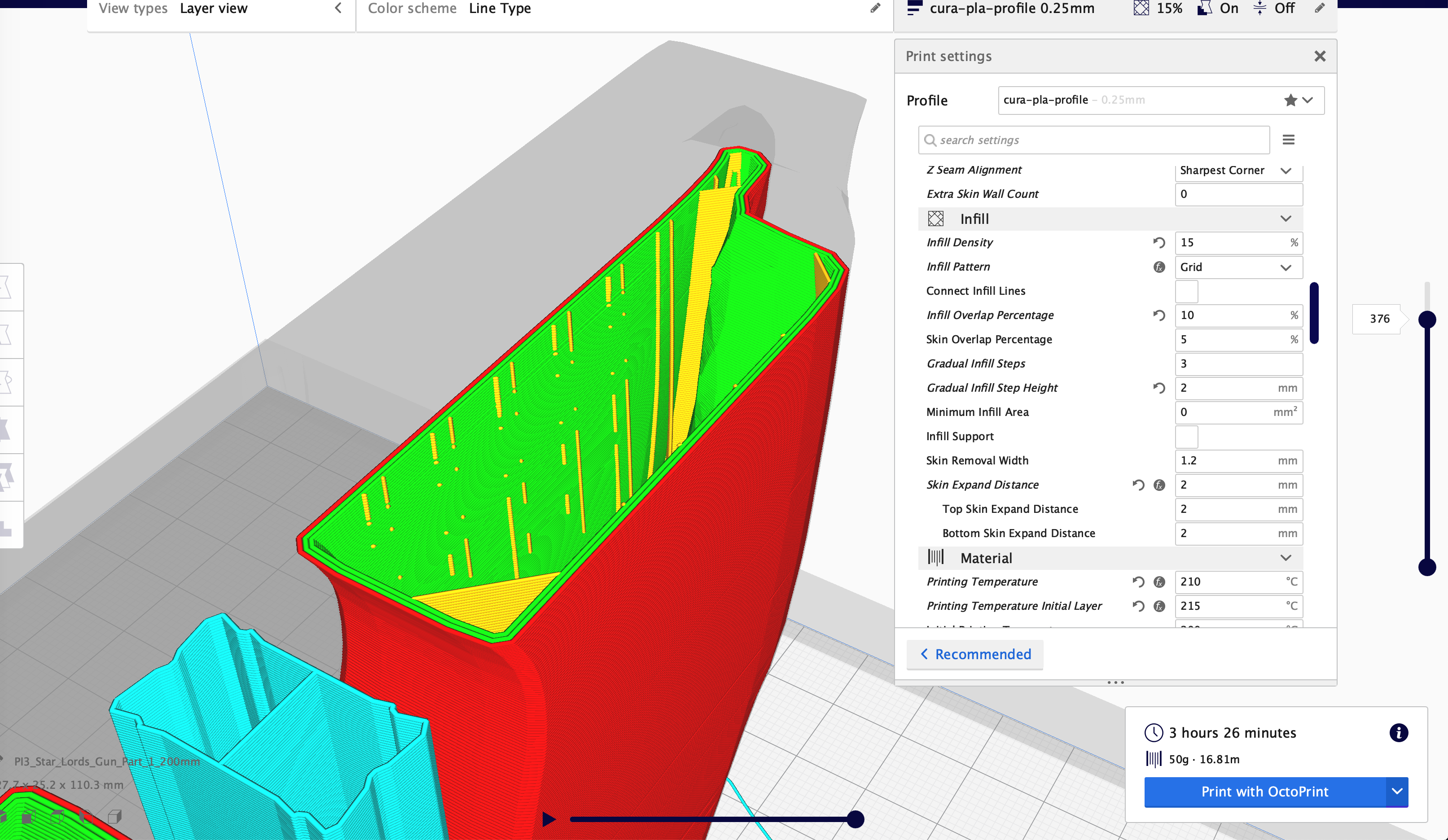
Task: Play the layer simulation
Action: (549, 819)
